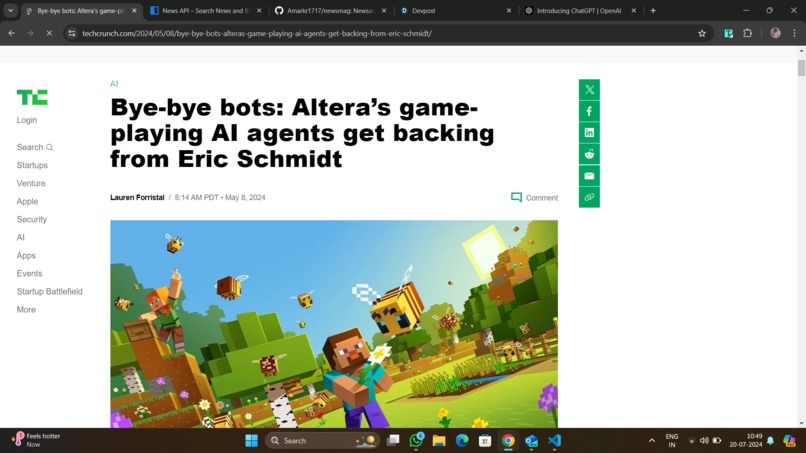Viewport: 806px width, 453px height.
Task: Show hidden system tray icons
Action: [x=652, y=441]
